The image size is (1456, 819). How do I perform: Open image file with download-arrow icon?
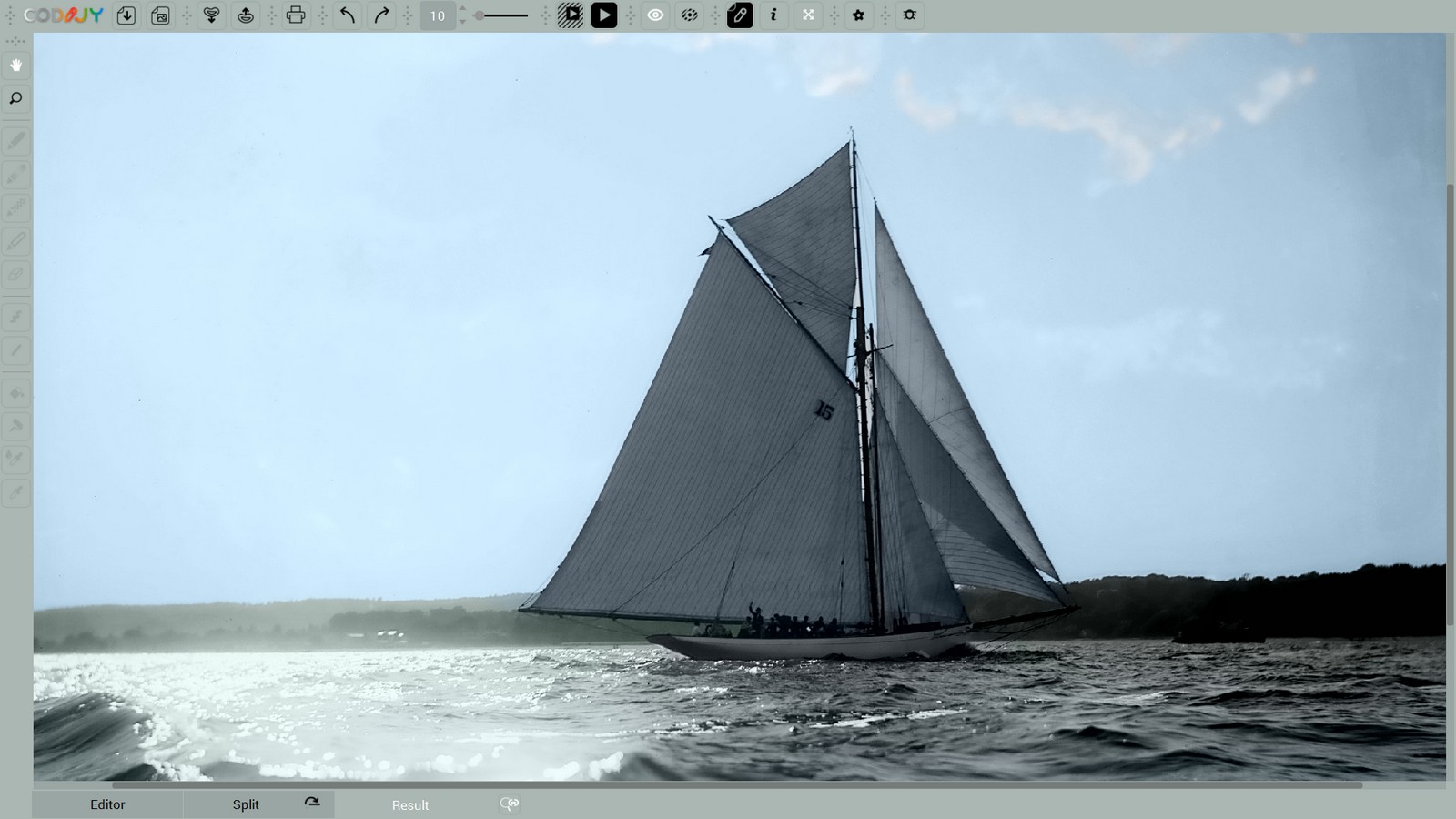click(126, 15)
